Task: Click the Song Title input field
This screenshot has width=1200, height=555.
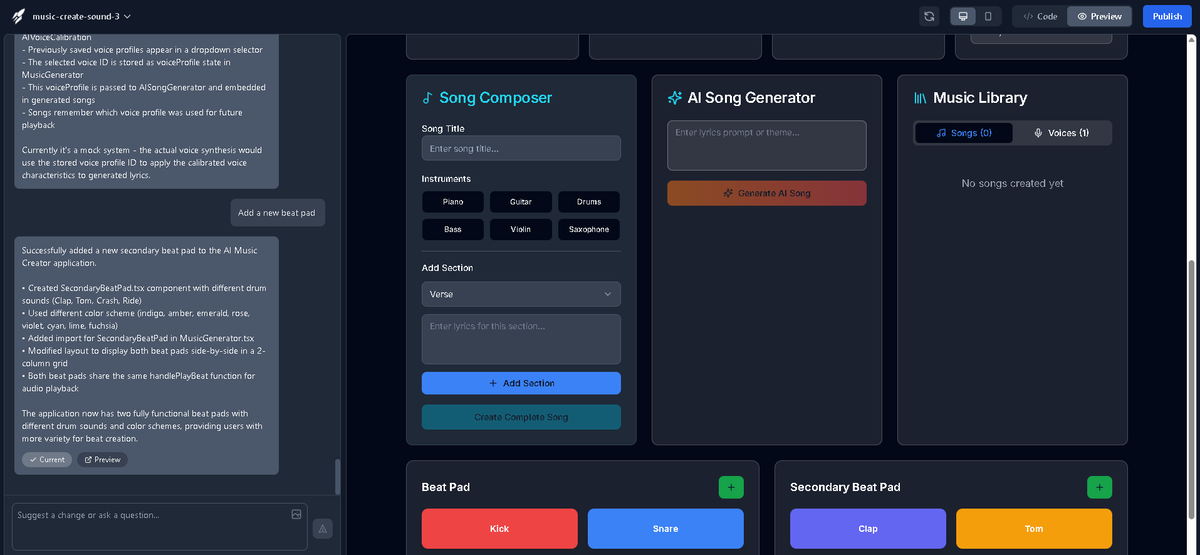Action: (x=521, y=148)
